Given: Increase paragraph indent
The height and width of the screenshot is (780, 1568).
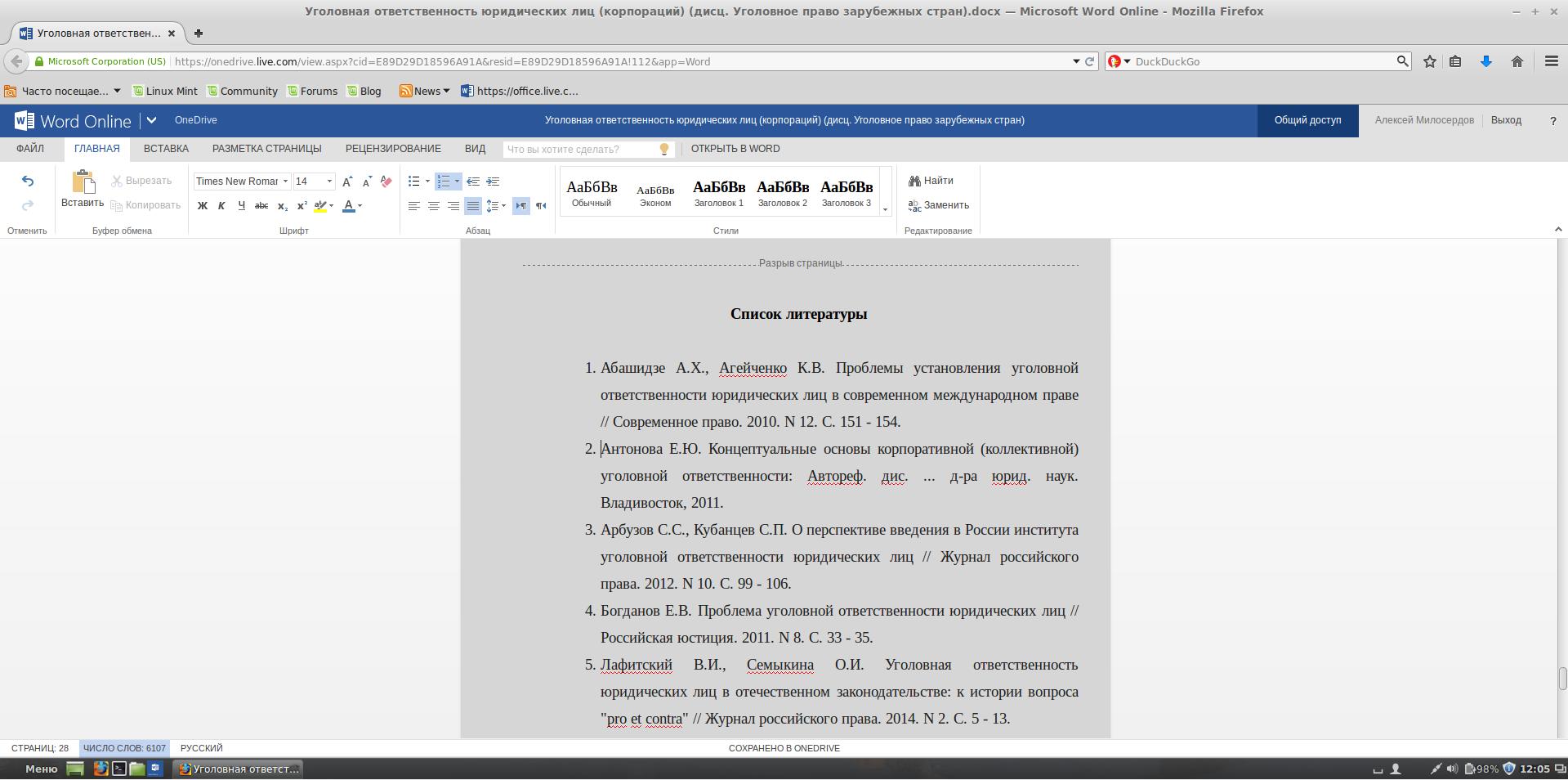Looking at the screenshot, I should (493, 182).
